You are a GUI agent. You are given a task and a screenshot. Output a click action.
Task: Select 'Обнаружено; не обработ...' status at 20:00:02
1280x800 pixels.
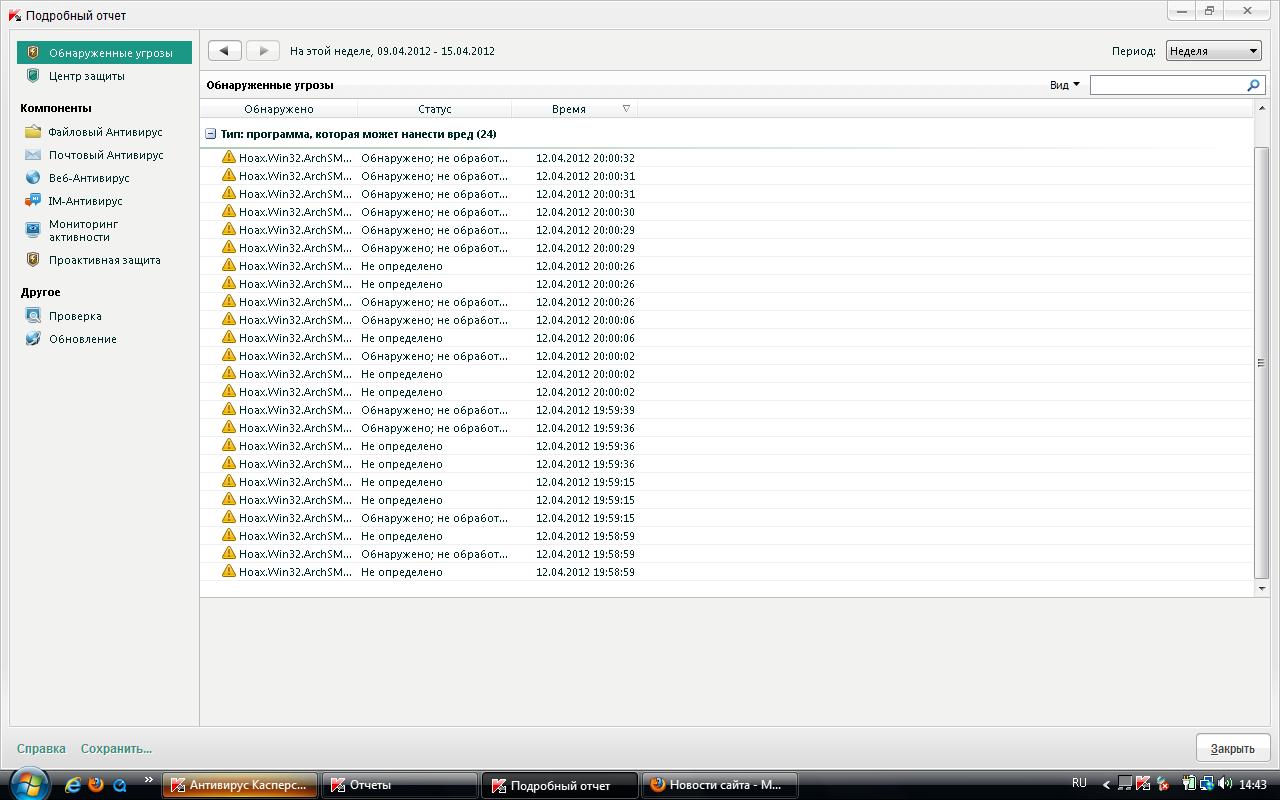[434, 356]
